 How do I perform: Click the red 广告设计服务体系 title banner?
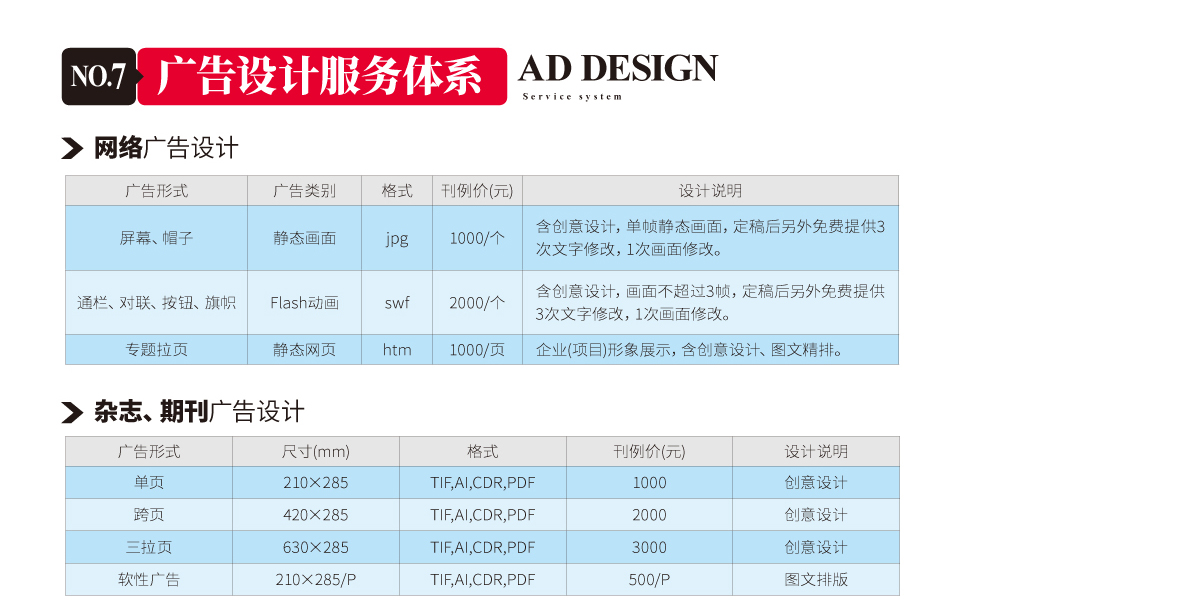[x=321, y=76]
